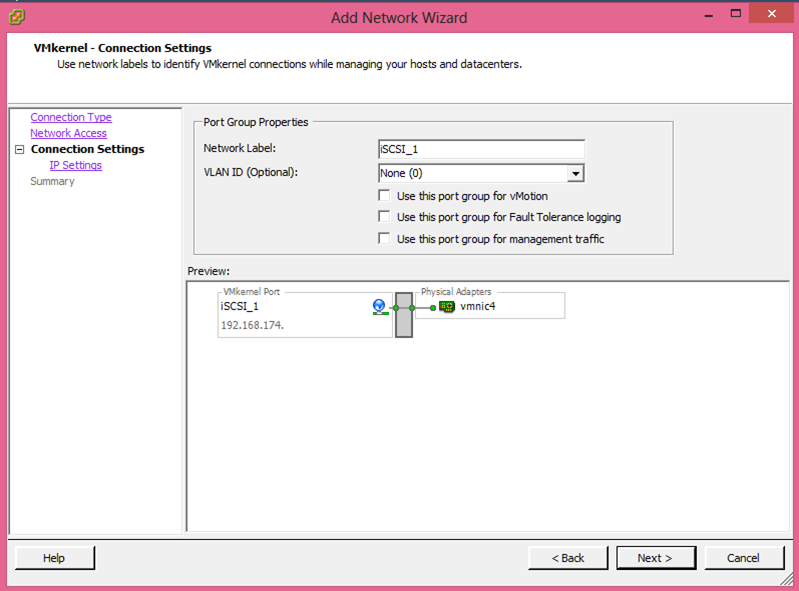Click the Network Label input field
Viewport: 799px width, 591px height.
click(x=481, y=149)
